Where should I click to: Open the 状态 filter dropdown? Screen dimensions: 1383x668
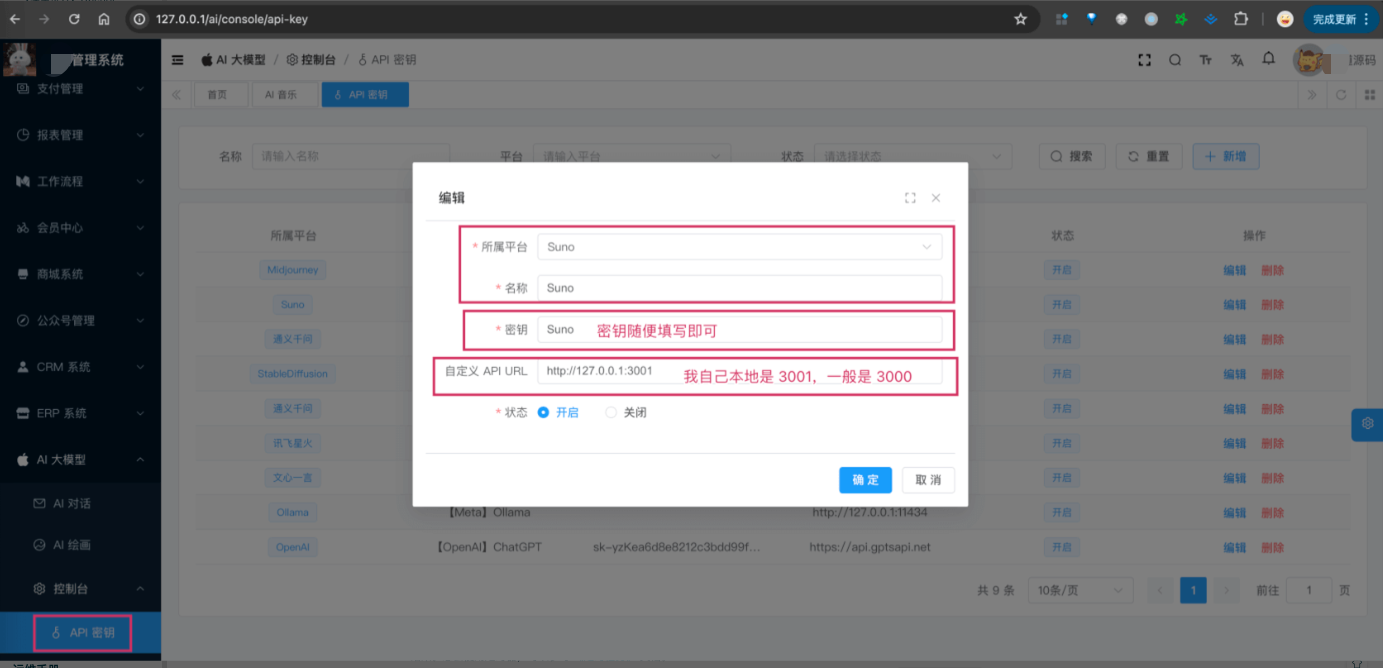[x=914, y=156]
